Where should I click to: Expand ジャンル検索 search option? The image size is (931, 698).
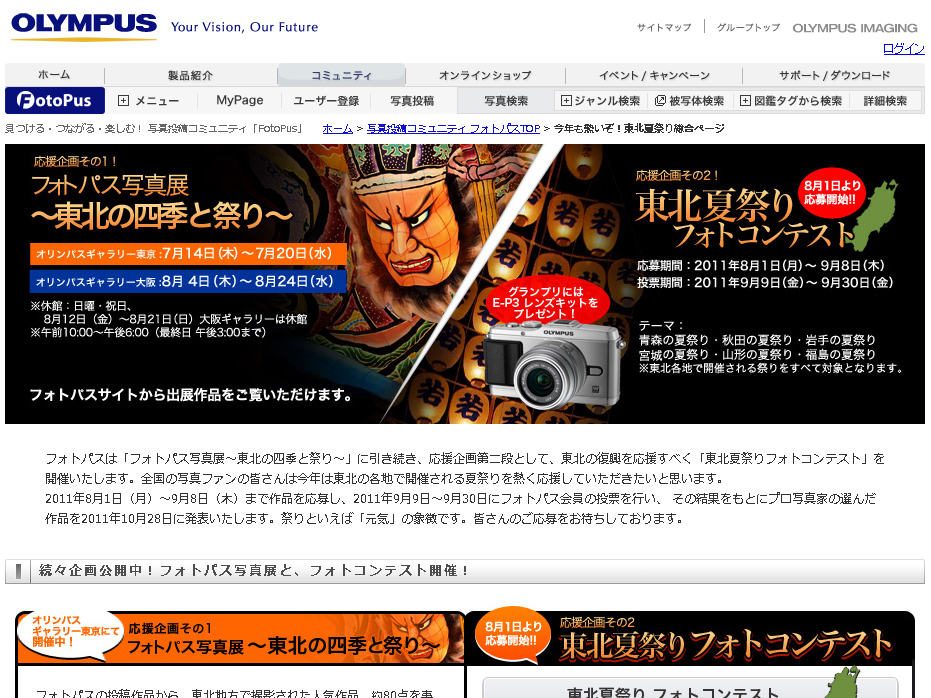(x=600, y=101)
